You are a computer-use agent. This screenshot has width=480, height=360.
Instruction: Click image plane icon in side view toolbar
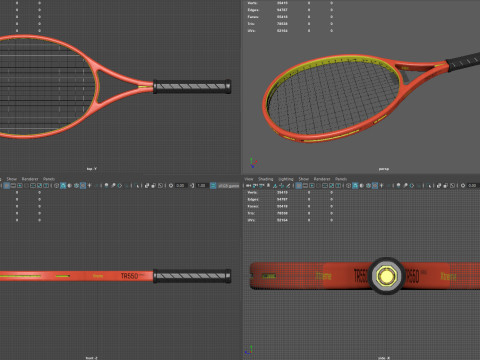[275, 185]
